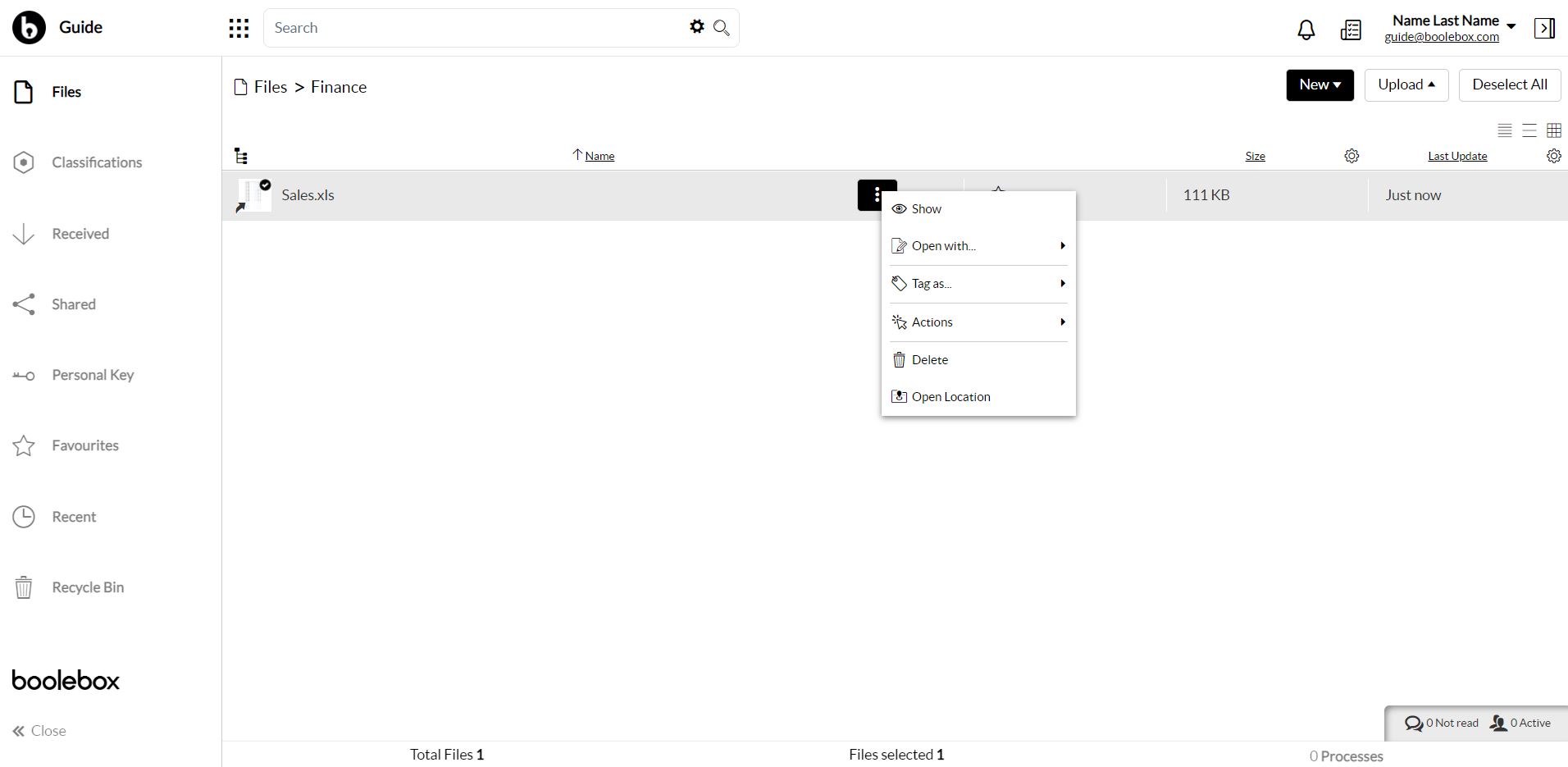Switch to compact list view
Image resolution: width=1568 pixels, height=767 pixels.
coord(1505,130)
